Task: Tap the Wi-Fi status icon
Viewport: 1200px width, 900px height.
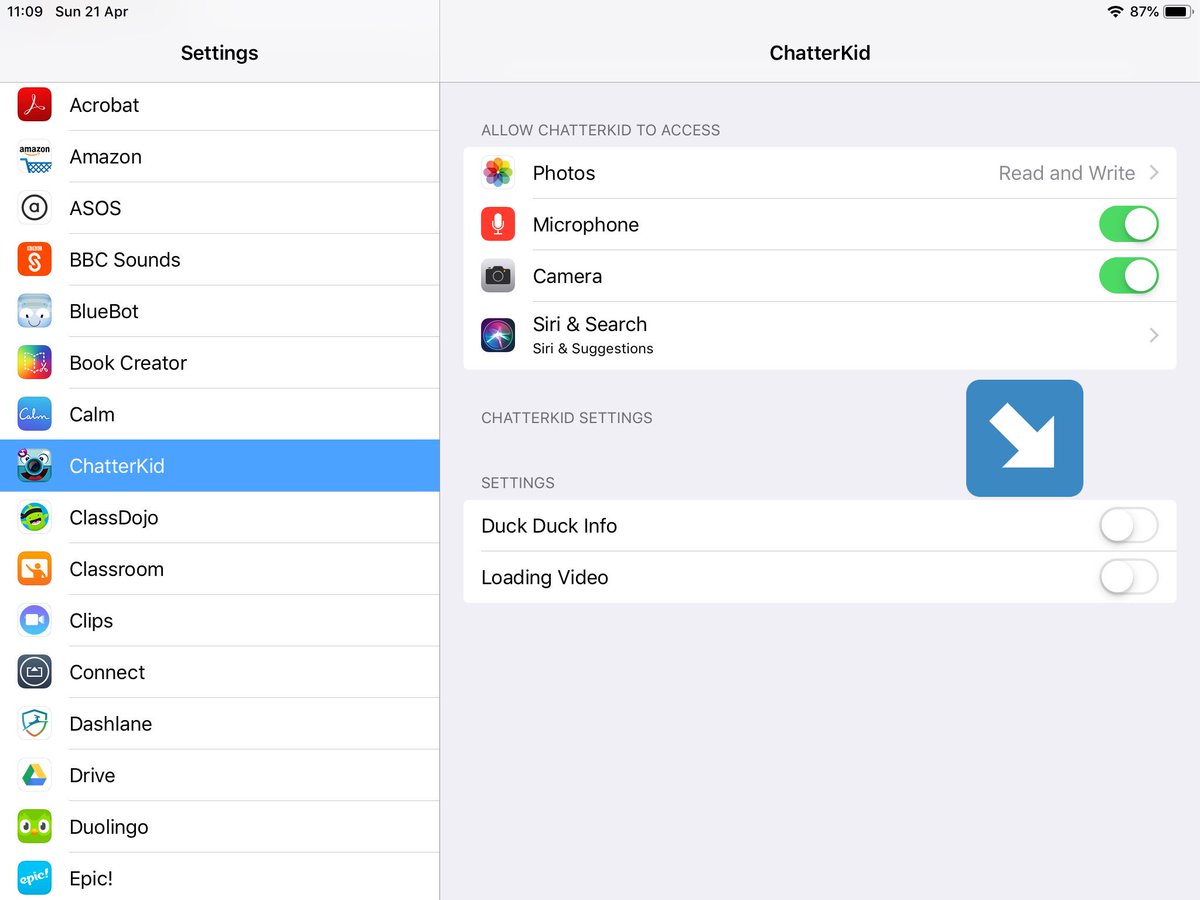Action: click(x=1115, y=12)
